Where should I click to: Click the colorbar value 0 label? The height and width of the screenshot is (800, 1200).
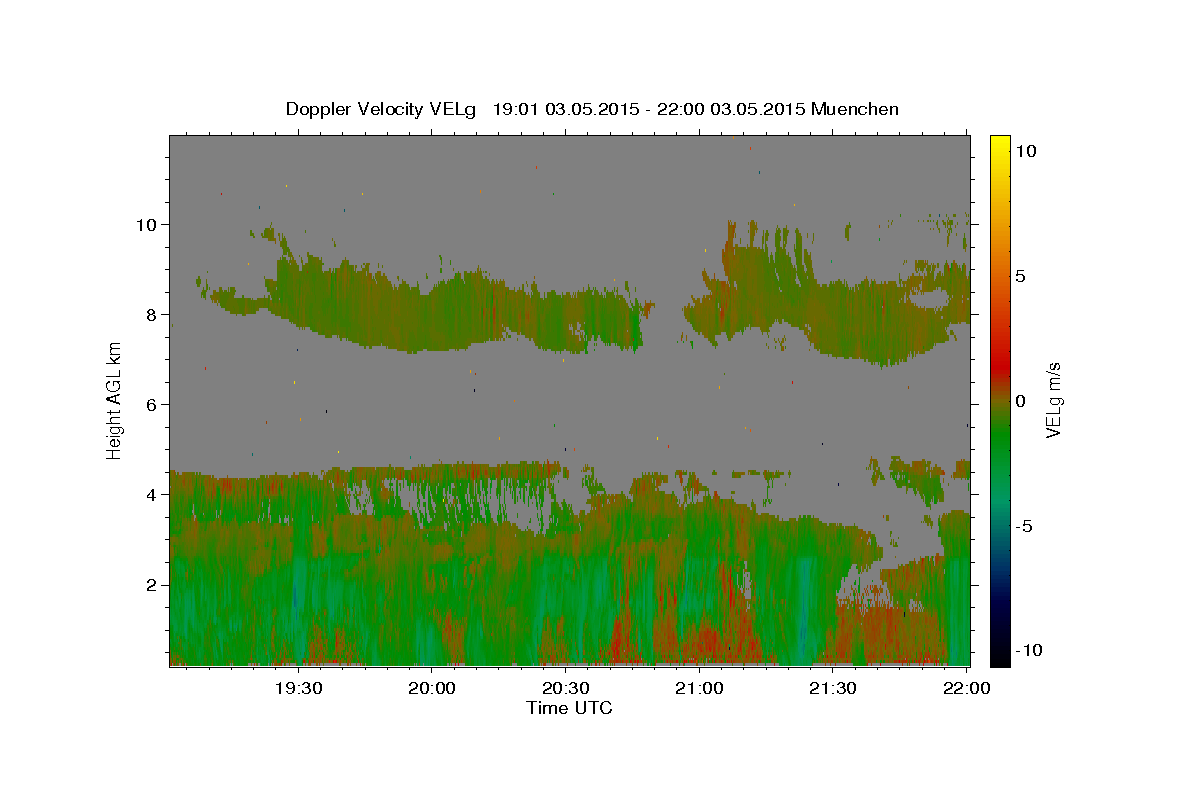(x=1020, y=400)
